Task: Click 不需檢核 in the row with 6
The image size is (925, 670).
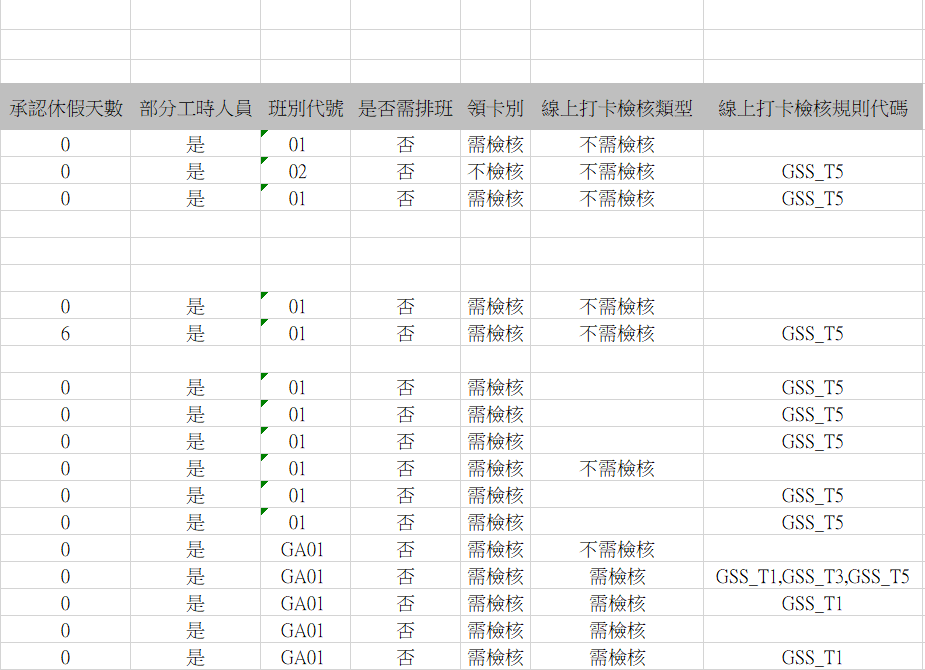Action: coord(617,334)
